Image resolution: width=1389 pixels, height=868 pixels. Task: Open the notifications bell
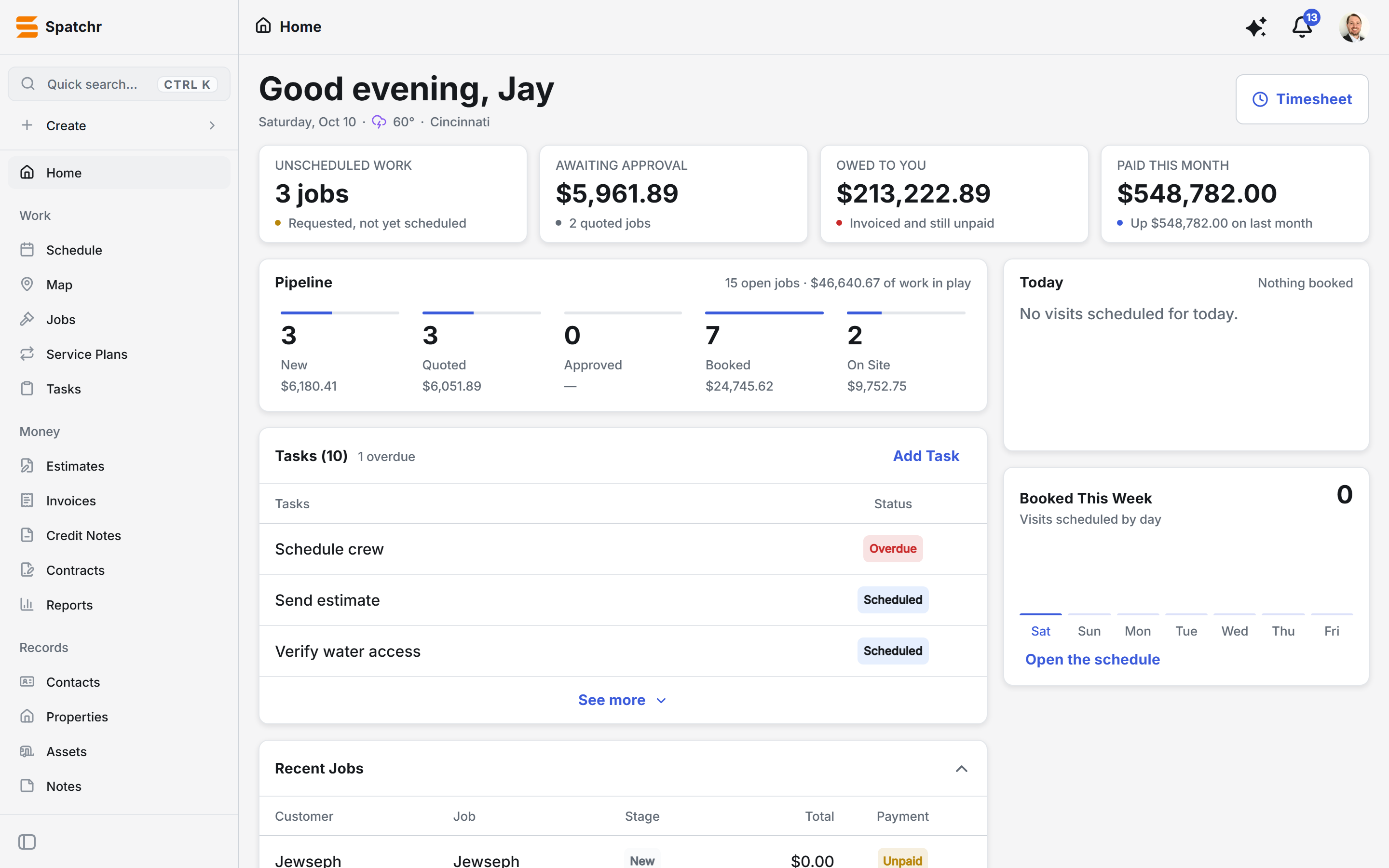[1302, 27]
